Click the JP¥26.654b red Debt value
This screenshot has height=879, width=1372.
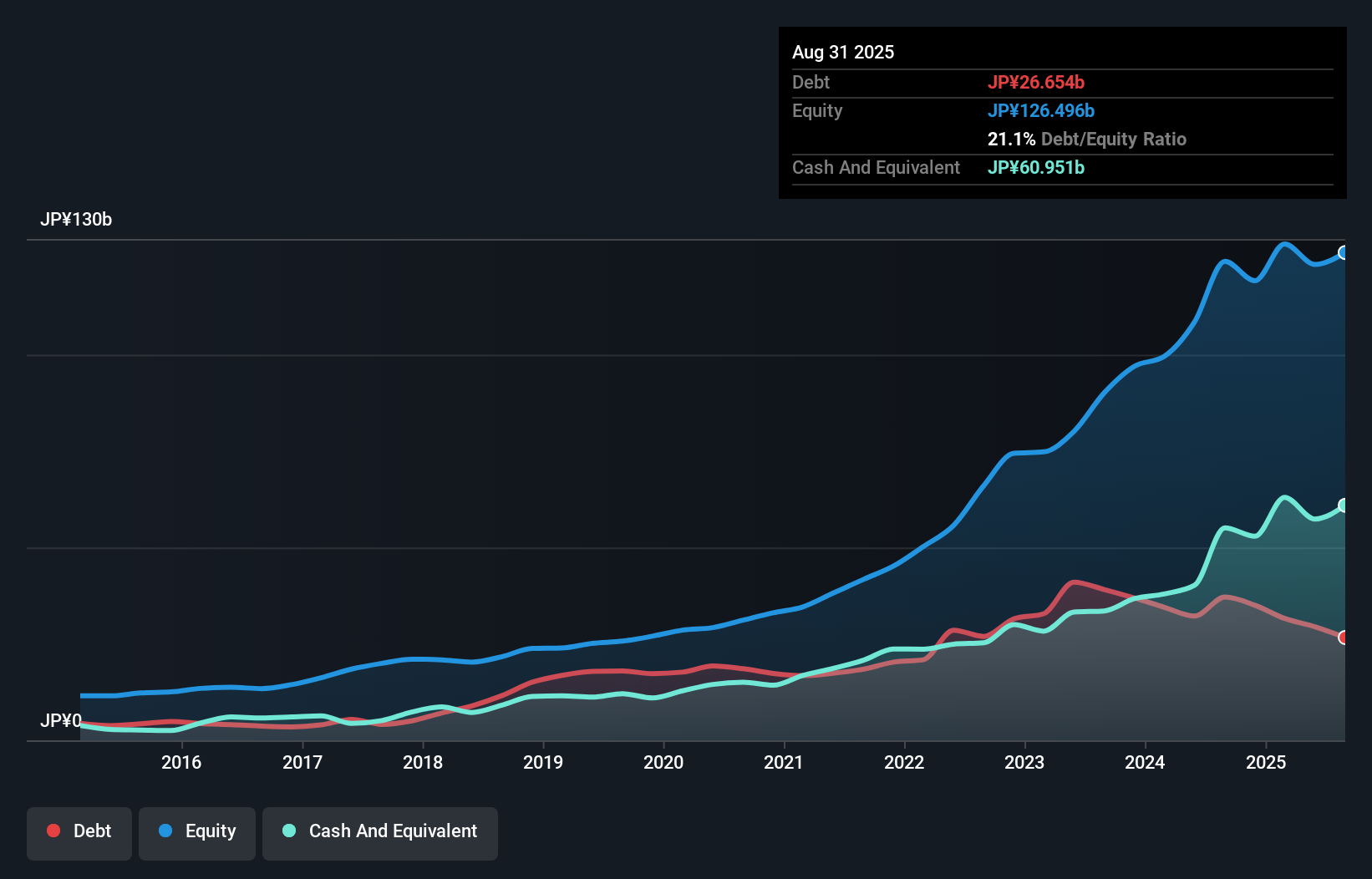point(1036,82)
